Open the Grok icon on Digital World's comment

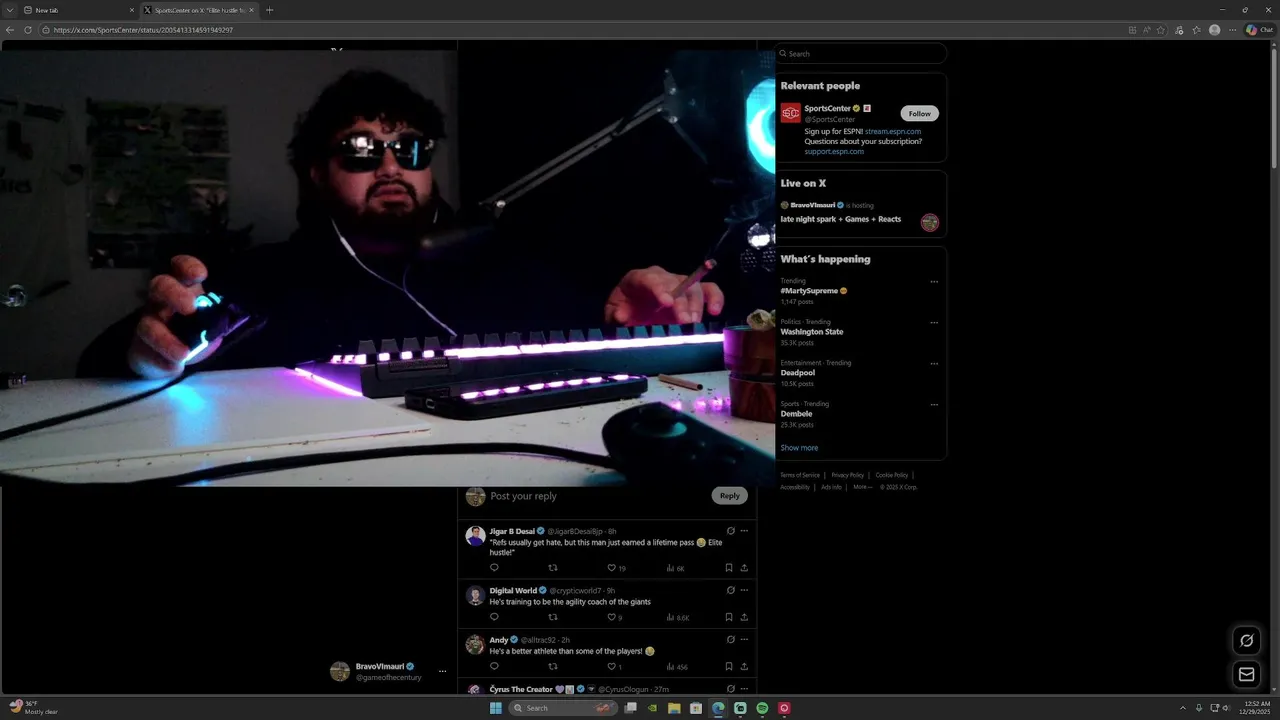730,590
